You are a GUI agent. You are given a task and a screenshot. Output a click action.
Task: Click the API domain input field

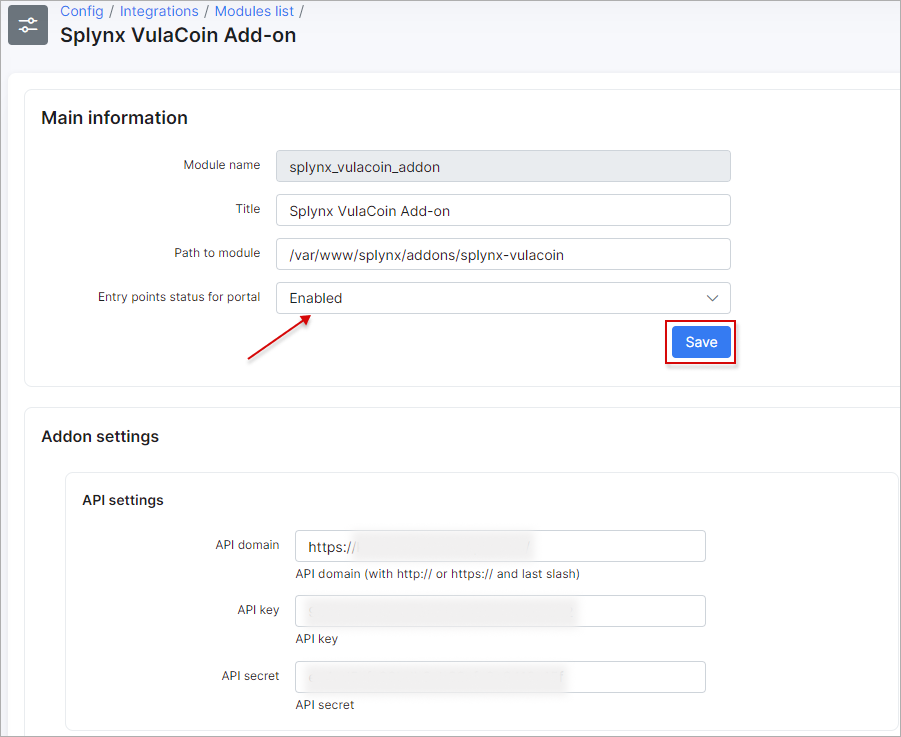500,546
